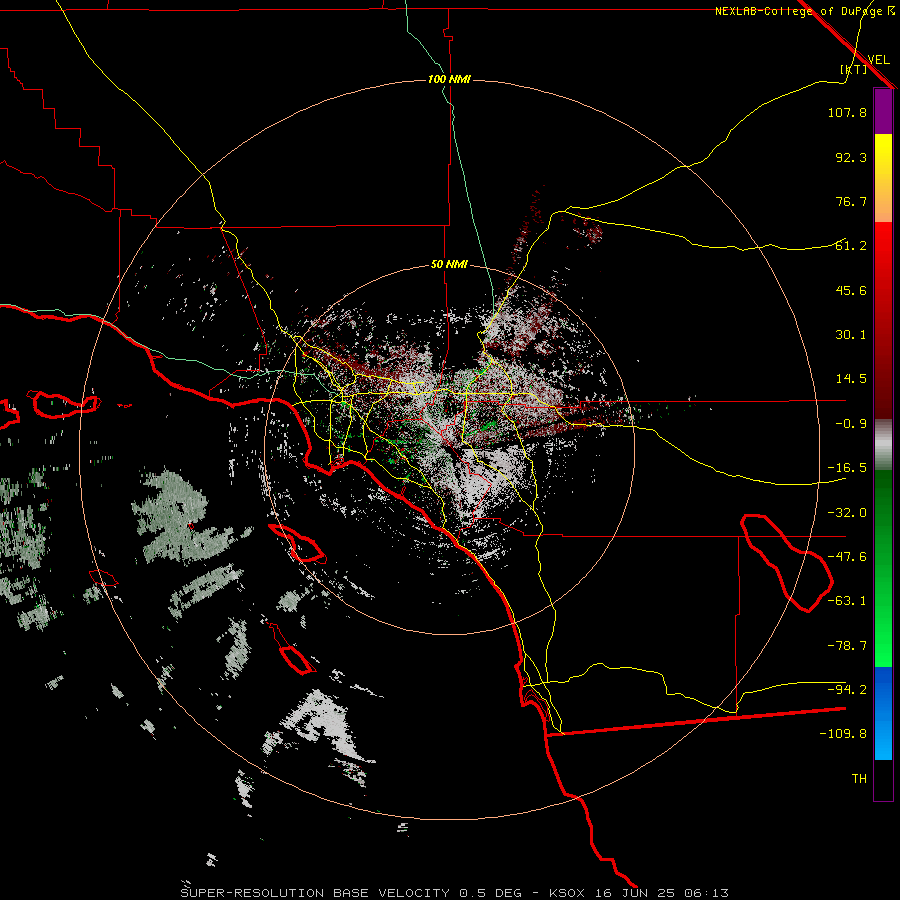Click the VEL legend title

point(878,59)
